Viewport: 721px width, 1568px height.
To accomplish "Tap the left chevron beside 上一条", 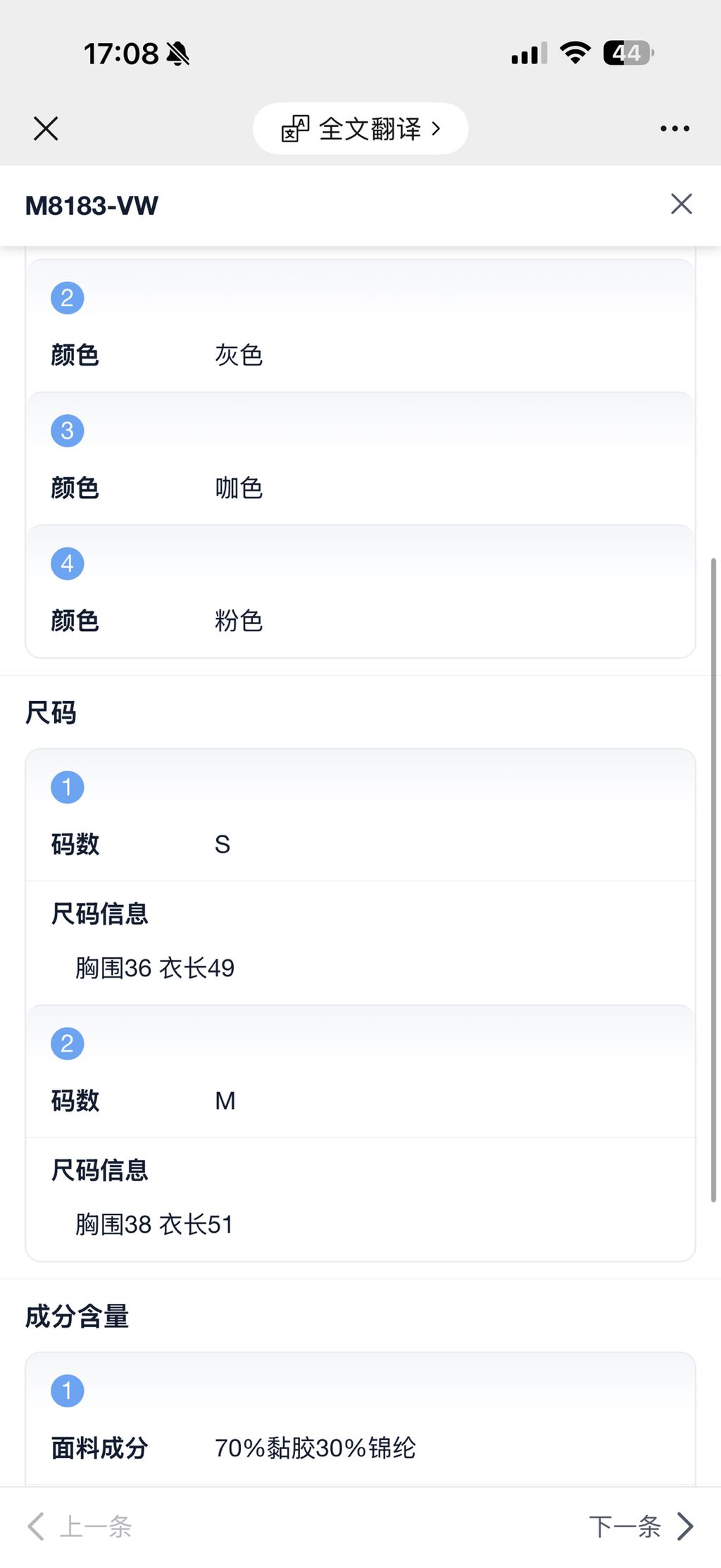I will pos(36,1526).
